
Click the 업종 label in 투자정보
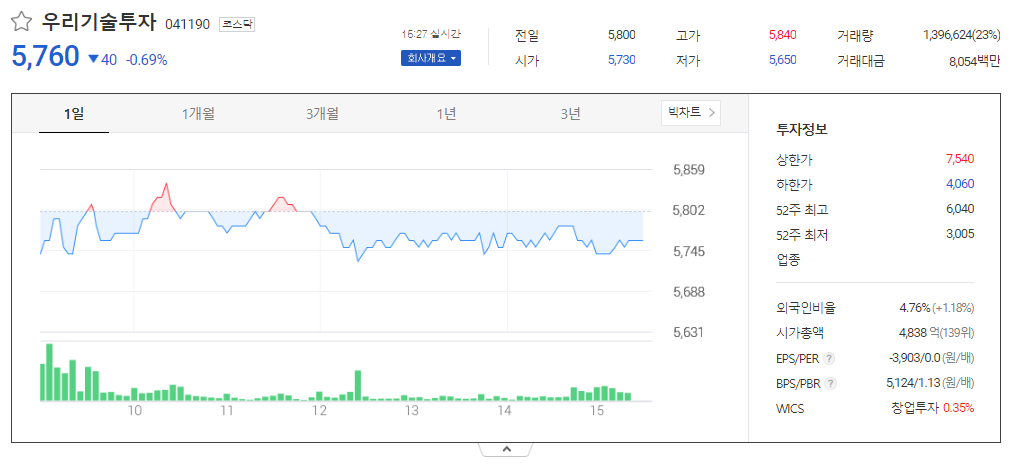click(x=789, y=260)
